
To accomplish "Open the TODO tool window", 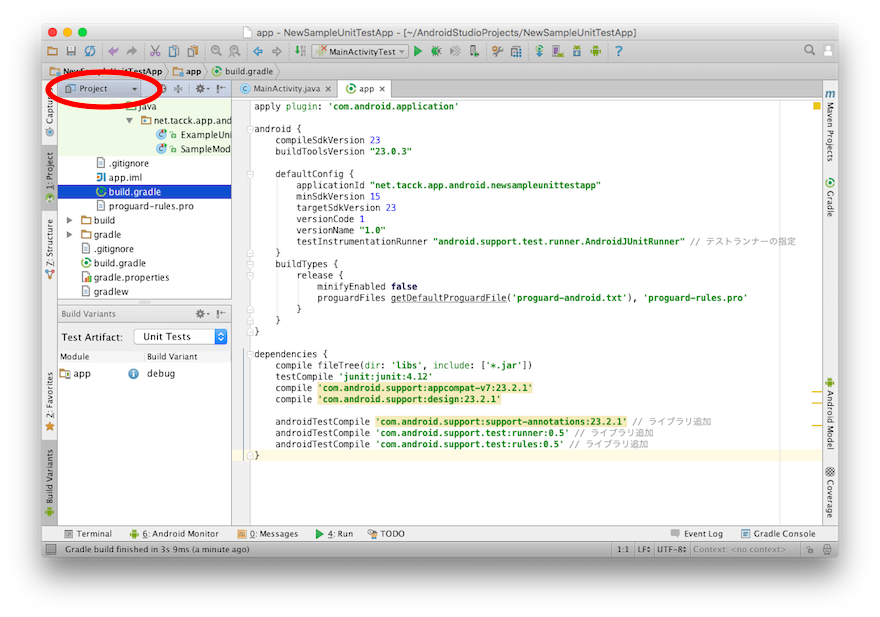I will (386, 534).
